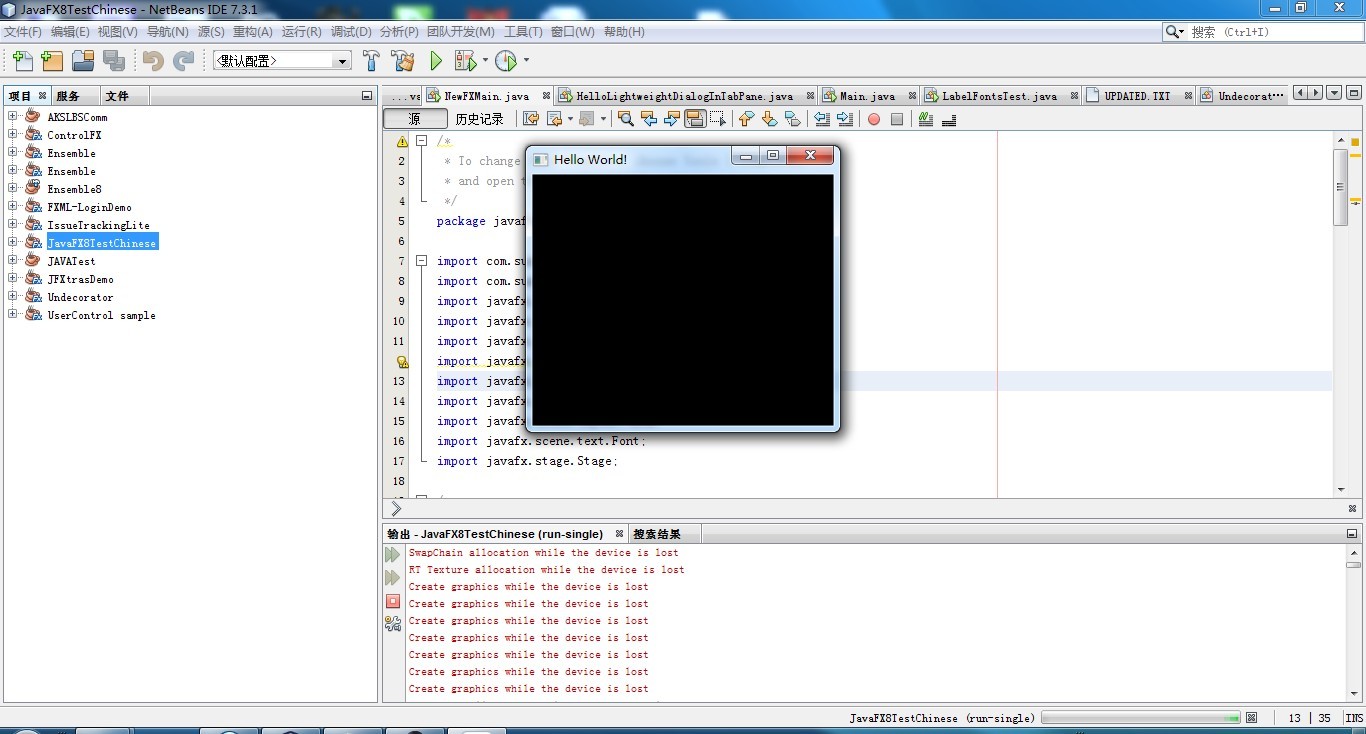Create a new file from the toolbar

coord(21,61)
